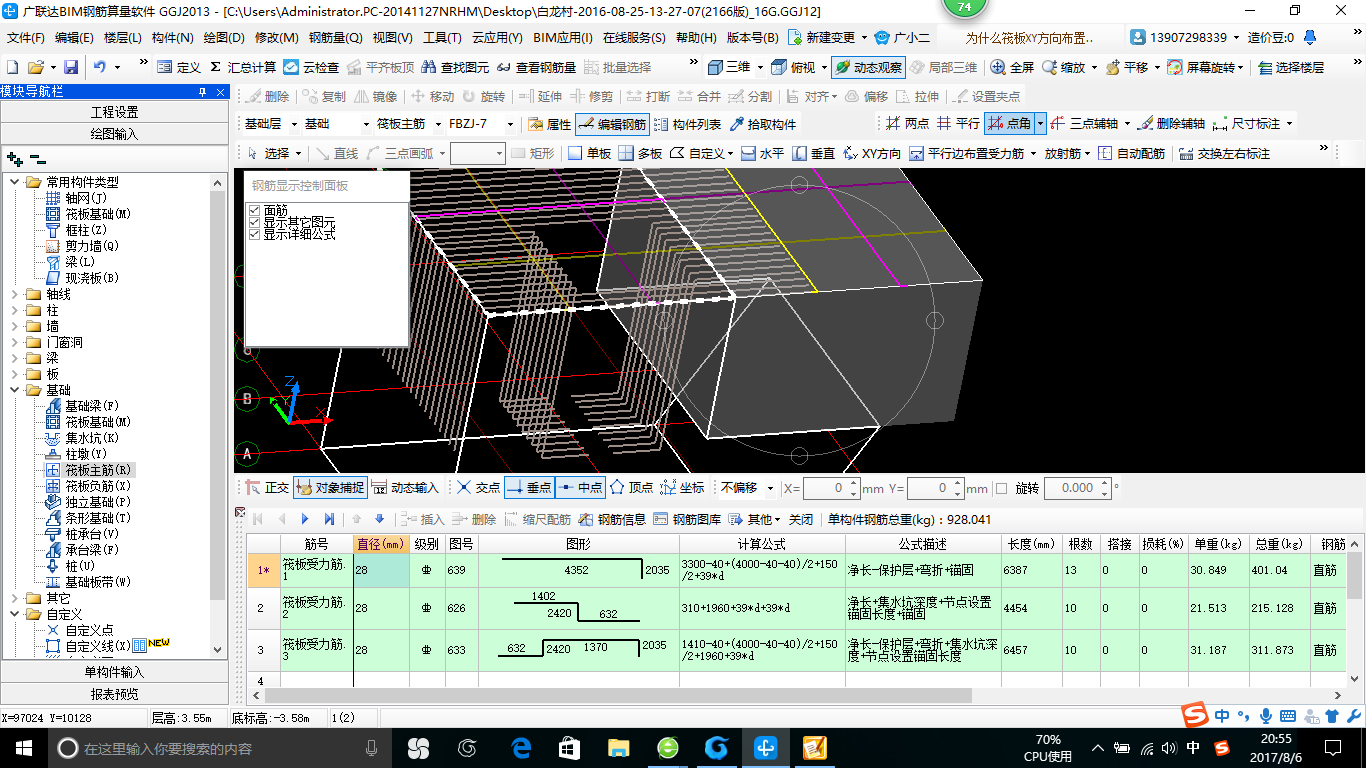The height and width of the screenshot is (768, 1366).
Task: Open 视图(V) menu
Action: pyautogui.click(x=392, y=38)
